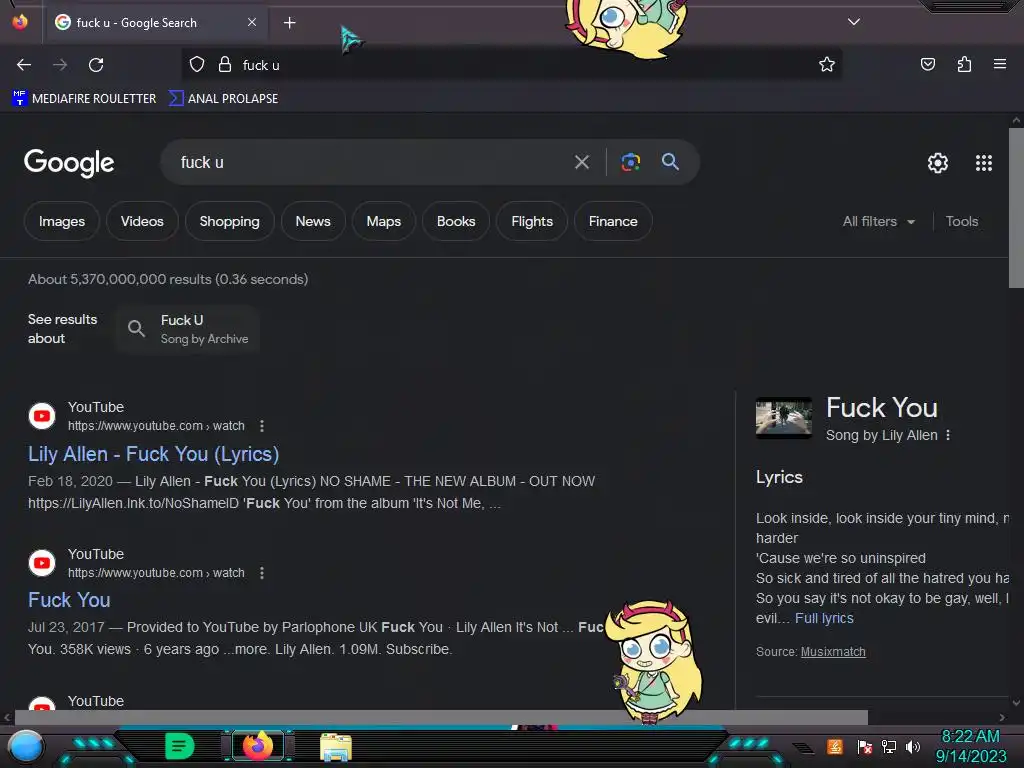Image resolution: width=1024 pixels, height=768 pixels.
Task: Switch to News results
Action: coord(313,221)
